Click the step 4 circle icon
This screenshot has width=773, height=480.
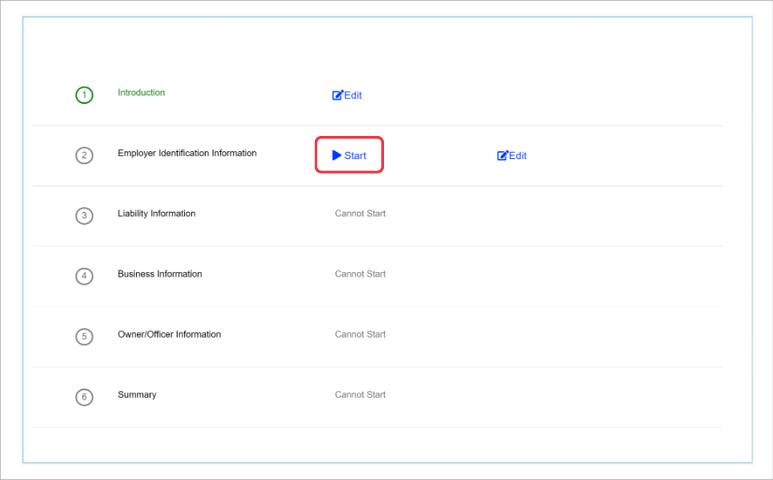click(85, 276)
